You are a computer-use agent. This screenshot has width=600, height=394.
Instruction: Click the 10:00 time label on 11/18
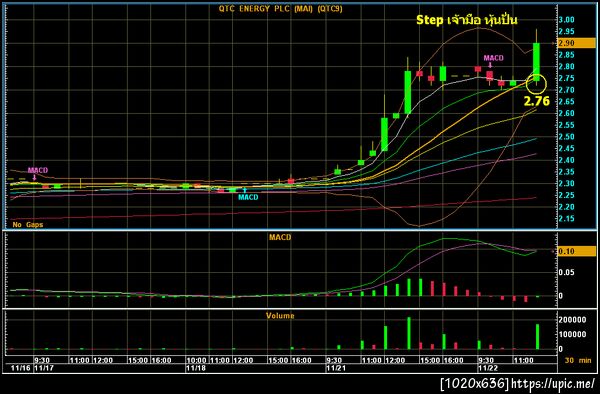(197, 360)
